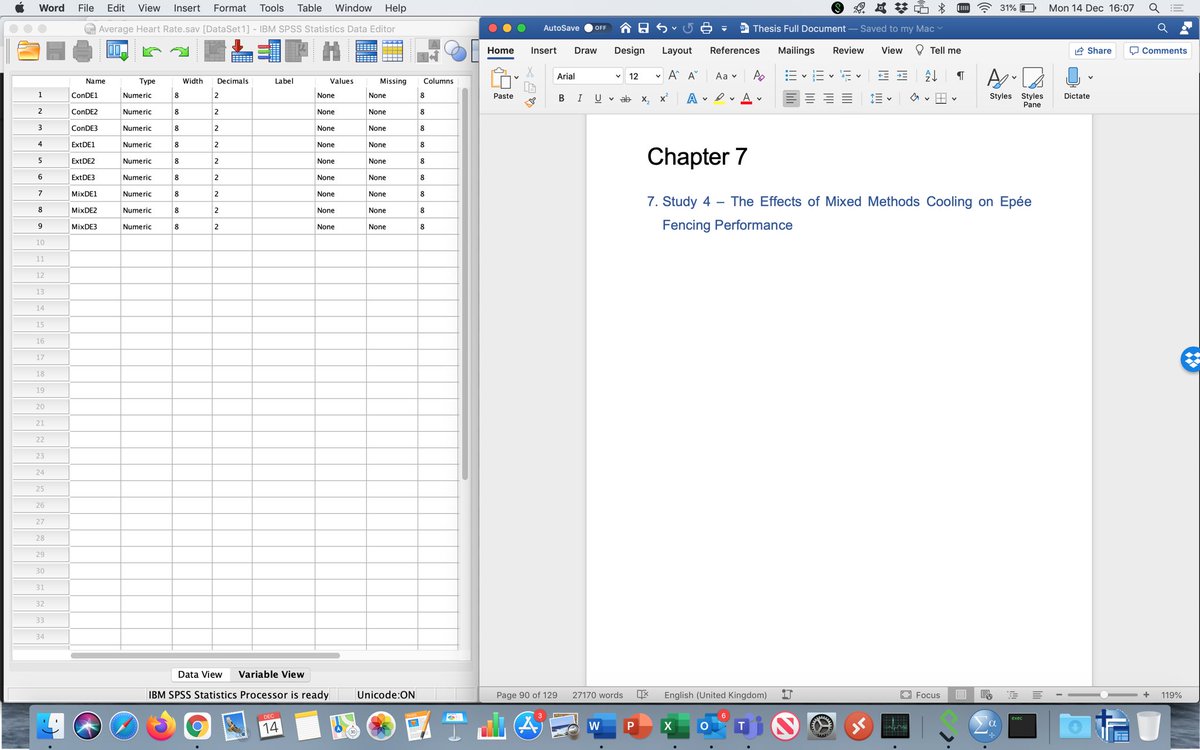Open the Format menu in menu bar

pos(230,8)
